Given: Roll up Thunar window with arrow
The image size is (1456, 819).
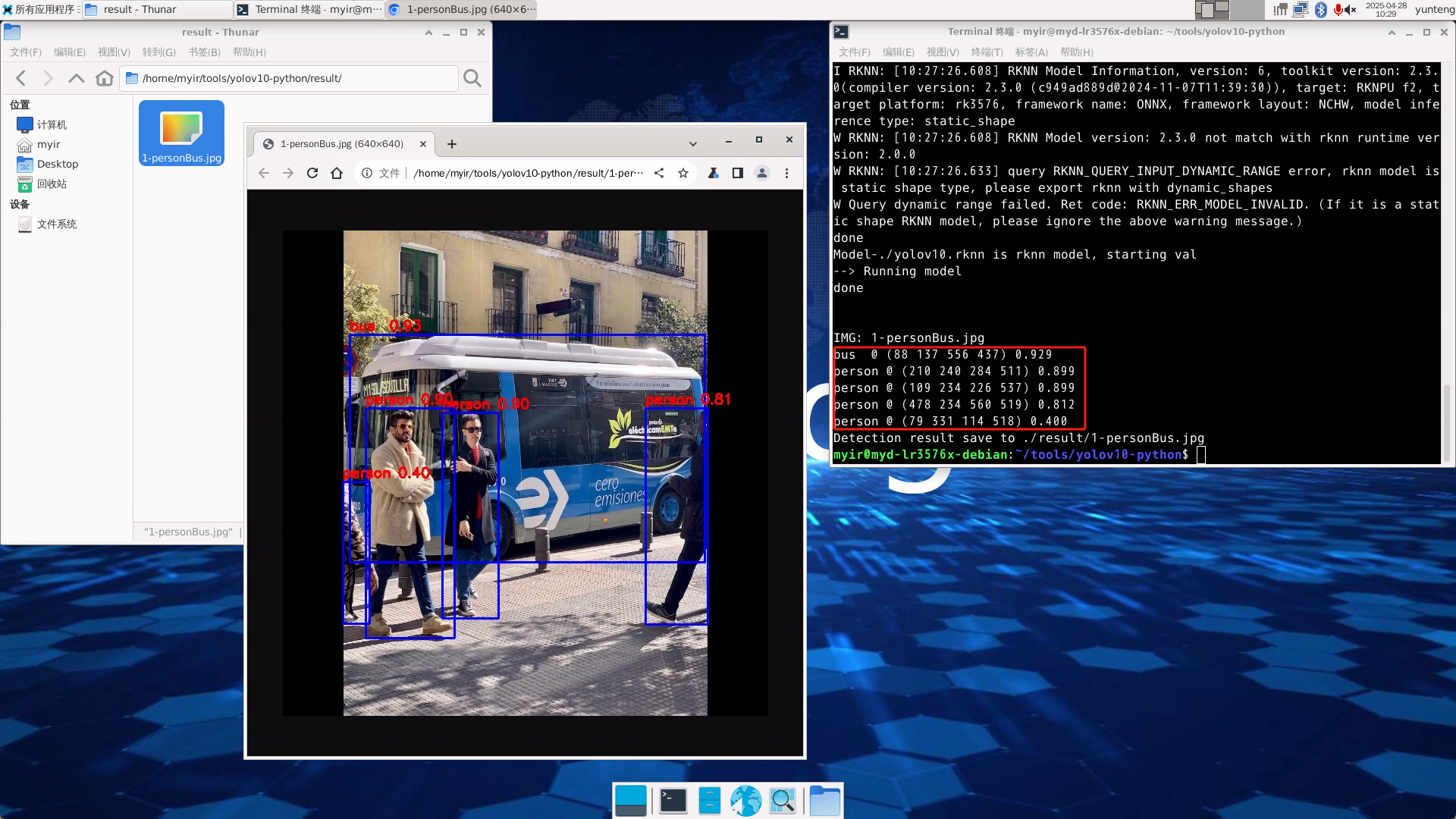Looking at the screenshot, I should 428,33.
